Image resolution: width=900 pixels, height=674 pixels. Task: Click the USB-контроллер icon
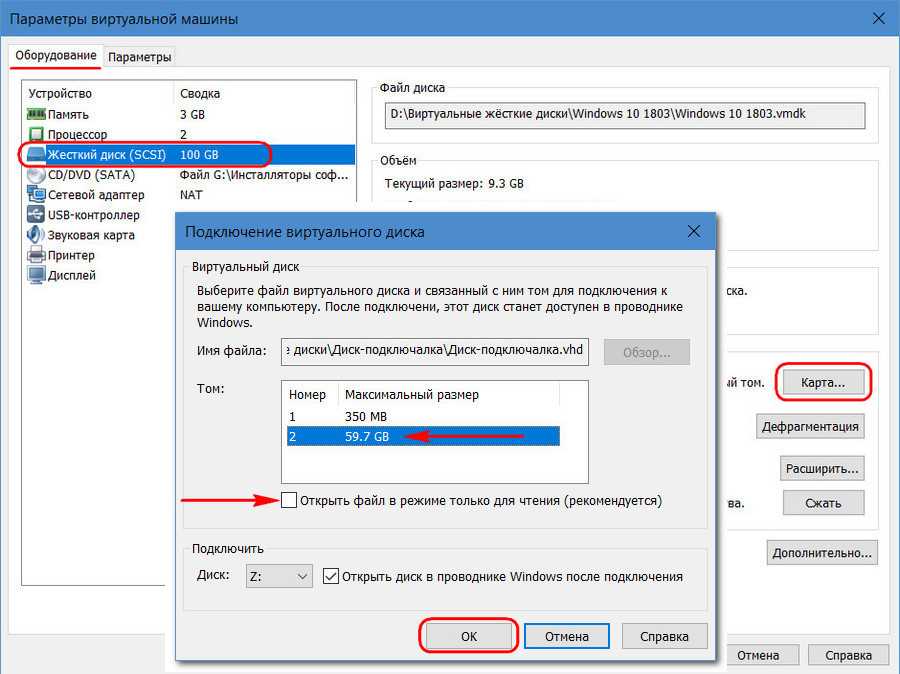36,215
